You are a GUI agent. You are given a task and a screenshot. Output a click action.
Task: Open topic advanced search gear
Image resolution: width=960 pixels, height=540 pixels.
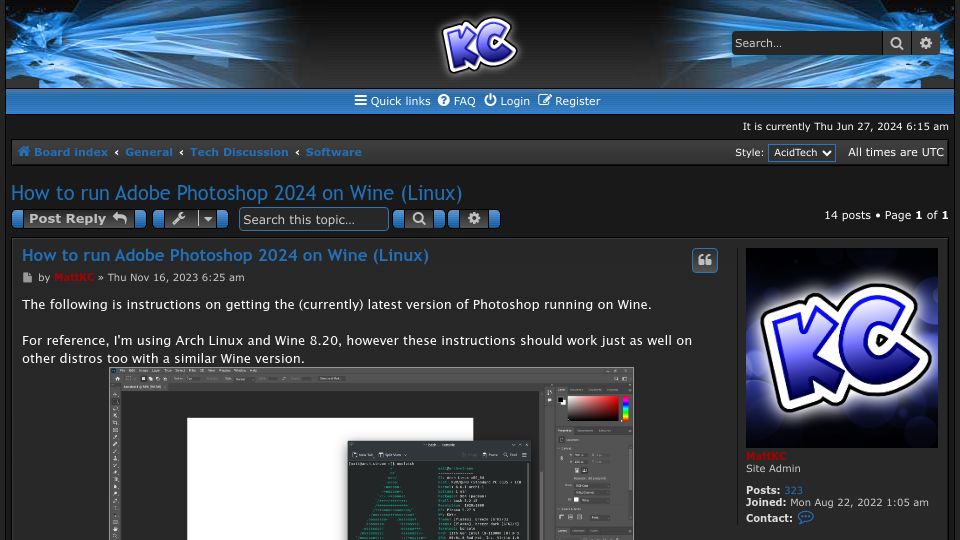(474, 219)
